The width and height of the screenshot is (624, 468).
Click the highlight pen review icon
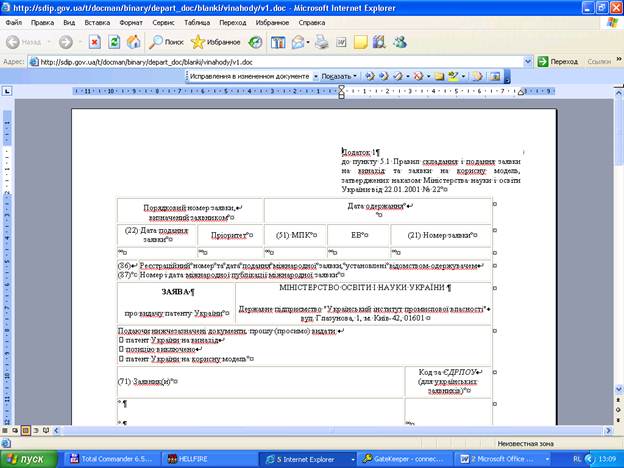tap(453, 76)
